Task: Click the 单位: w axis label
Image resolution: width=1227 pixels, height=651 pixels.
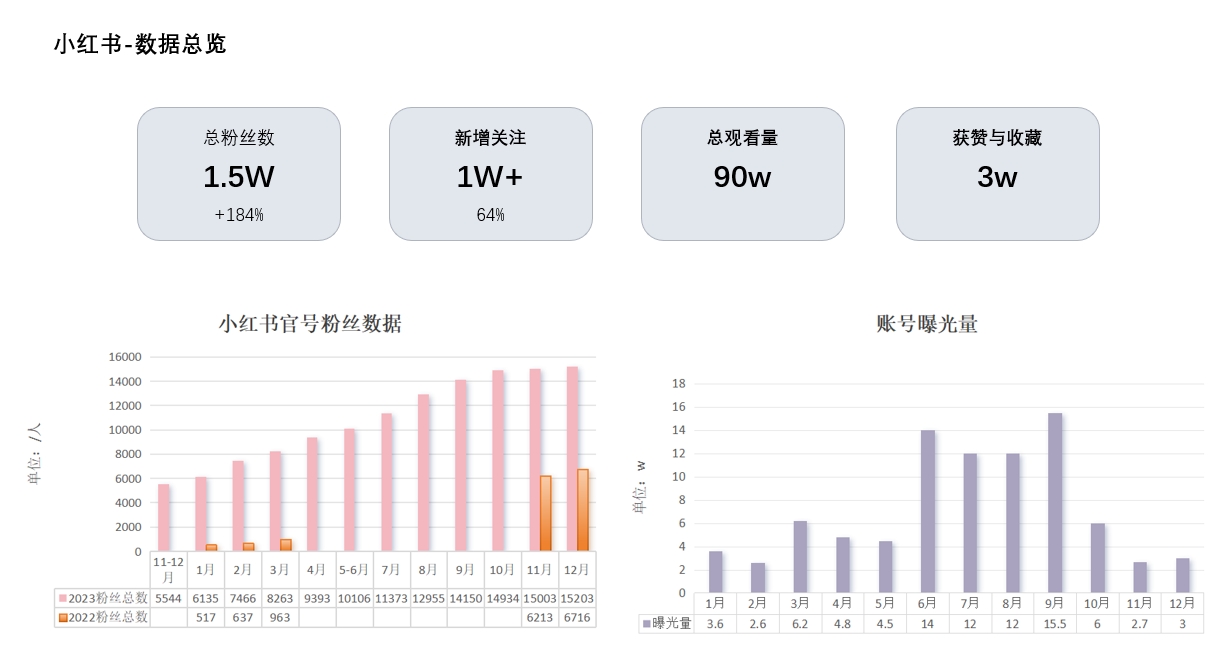Action: pyautogui.click(x=640, y=486)
